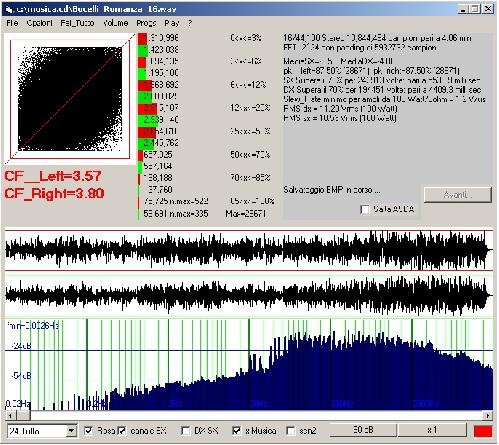Click the horizontal scrollbar thumb
Image resolution: width=499 pixels, height=445 pixels.
[23, 416]
